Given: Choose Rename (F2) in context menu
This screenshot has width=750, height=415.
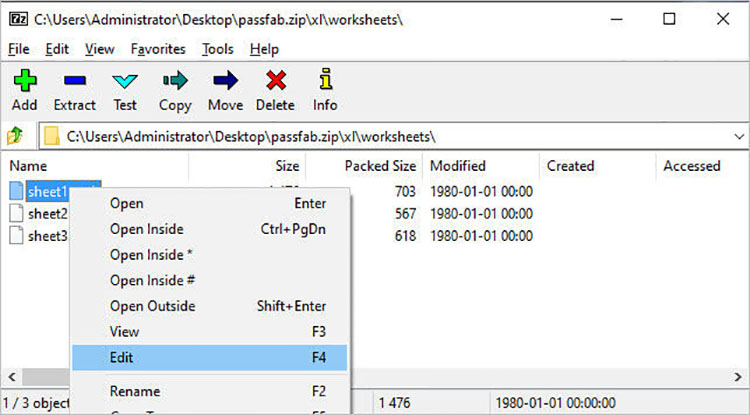Looking at the screenshot, I should coord(210,391).
